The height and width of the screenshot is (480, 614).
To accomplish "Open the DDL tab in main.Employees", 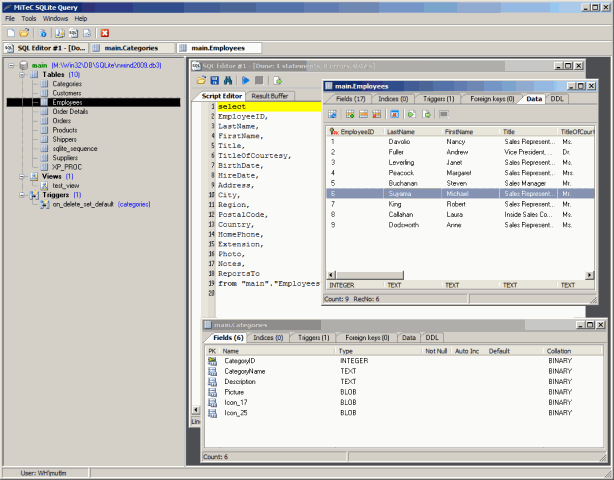I will (557, 99).
